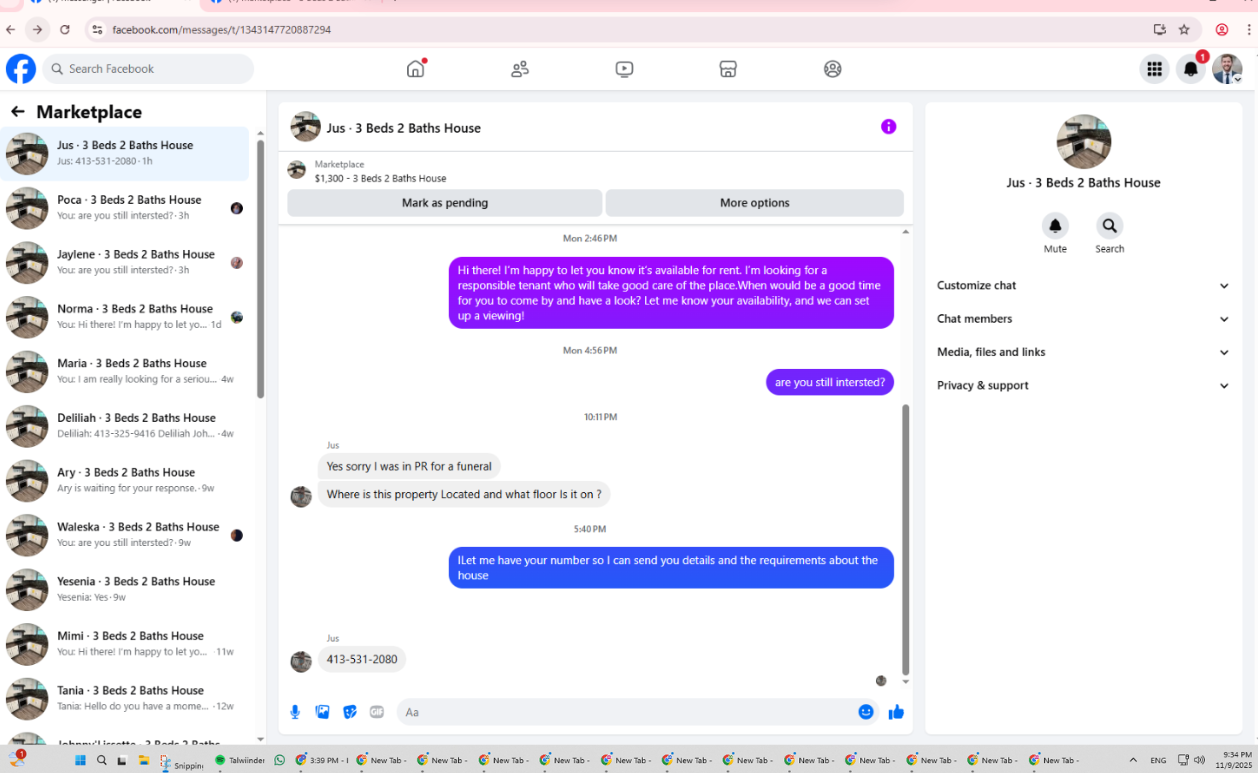Expand Media, files and links section
1258x773 pixels.
coord(1083,352)
